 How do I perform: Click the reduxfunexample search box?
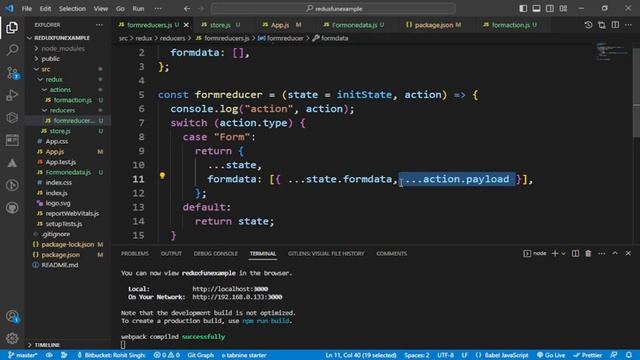pos(333,9)
